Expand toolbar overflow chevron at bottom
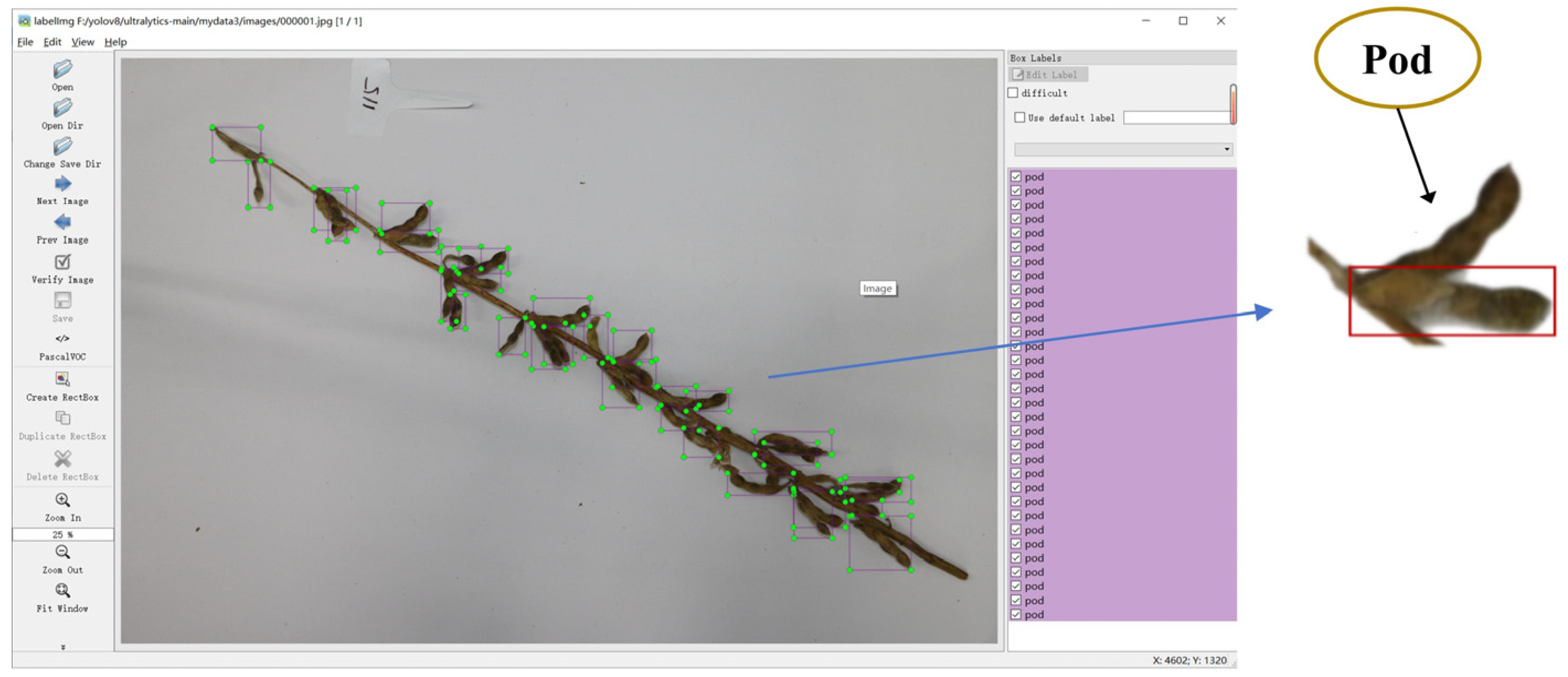This screenshot has height=677, width=1568. coord(63,647)
